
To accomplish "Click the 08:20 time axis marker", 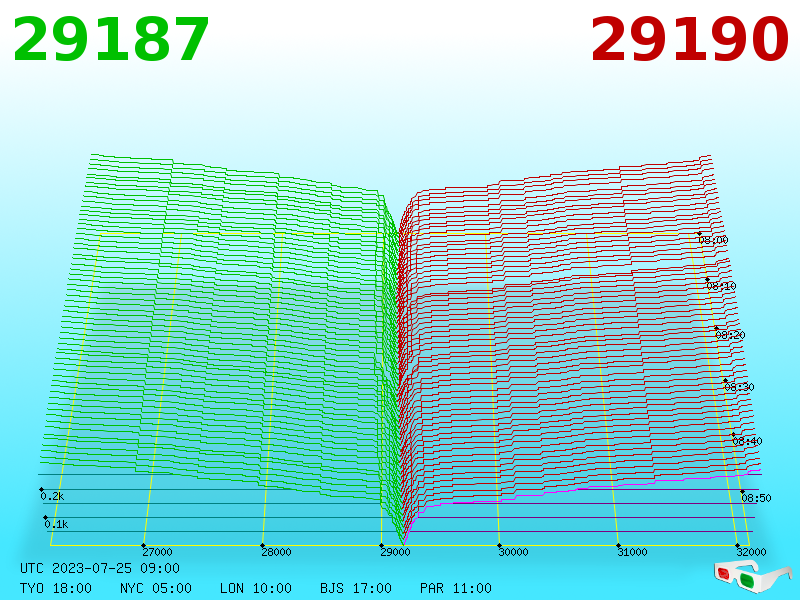I will coord(730,335).
